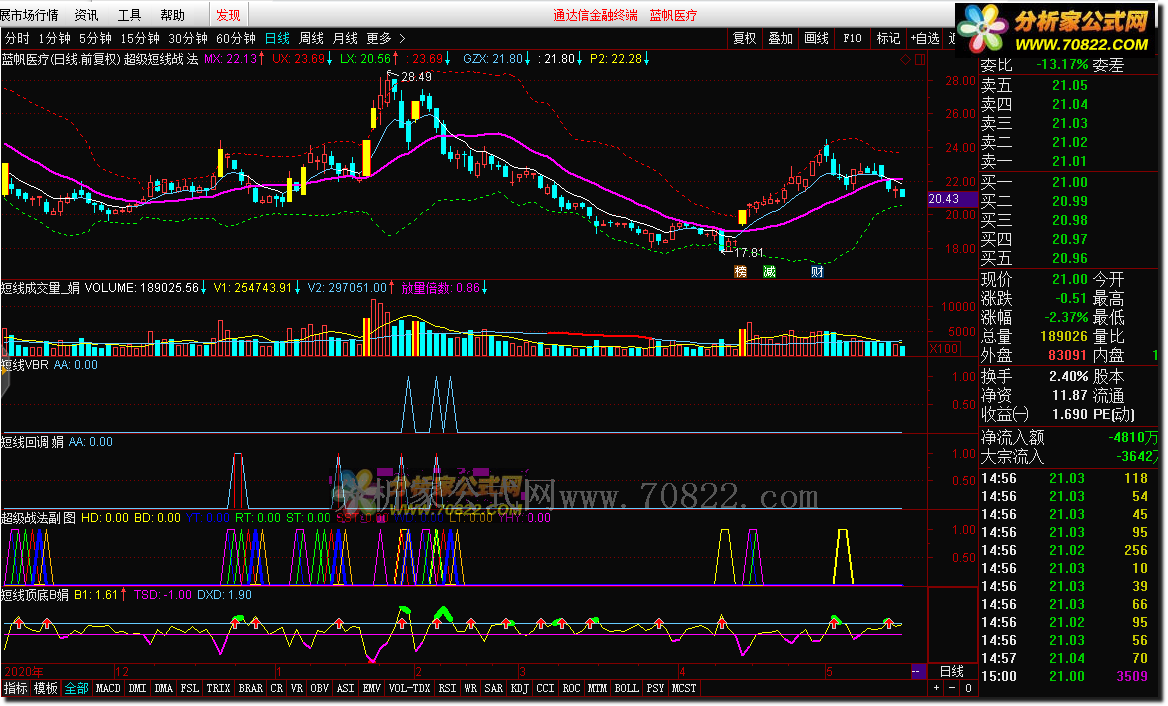Click the 指标 tab at bottom left

coord(16,688)
